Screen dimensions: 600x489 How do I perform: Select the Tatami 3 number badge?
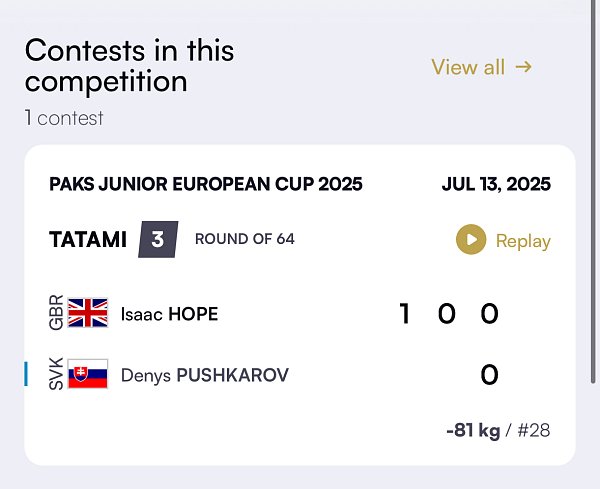point(158,239)
